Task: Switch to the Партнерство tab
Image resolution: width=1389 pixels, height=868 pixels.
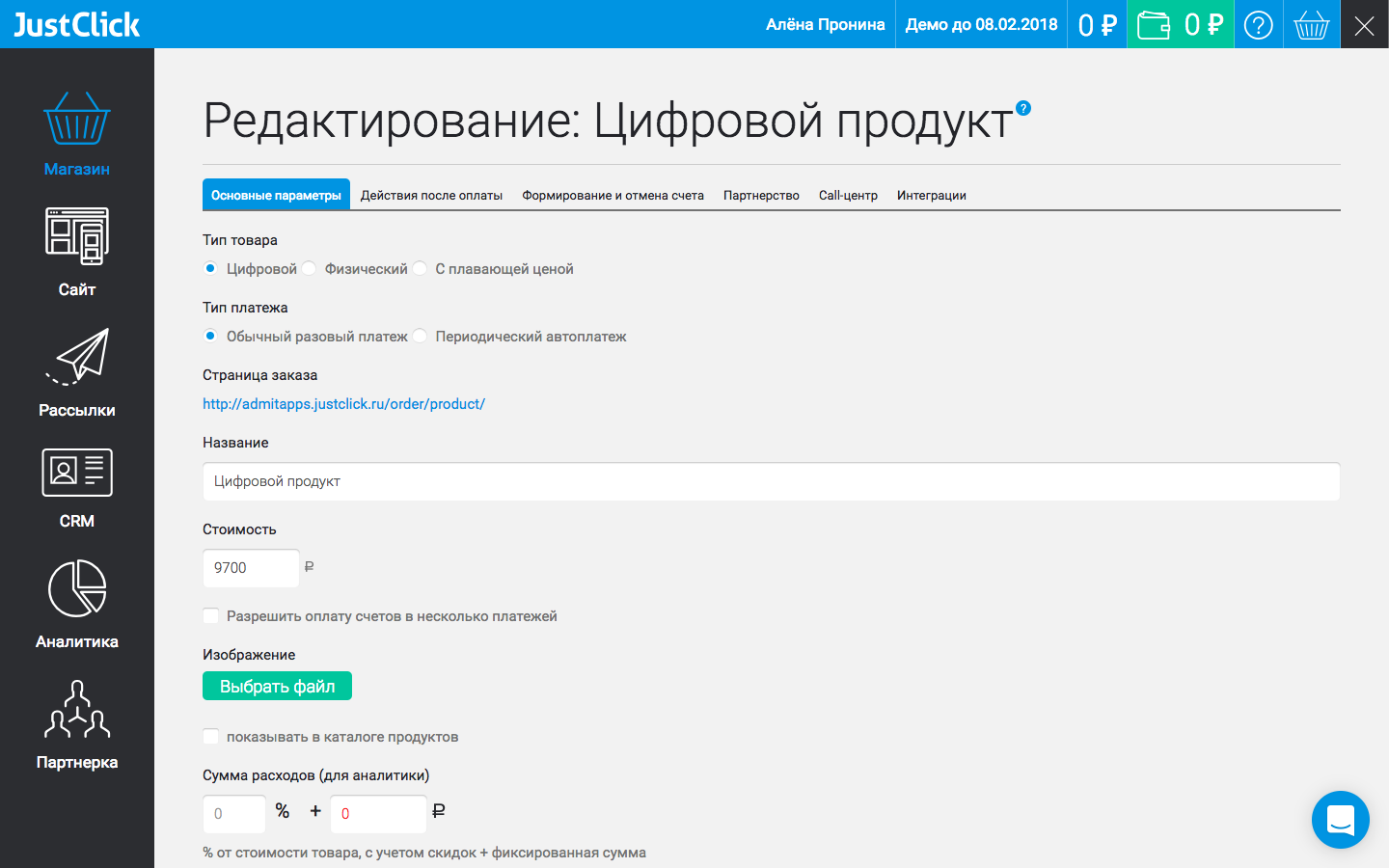Action: pyautogui.click(x=761, y=194)
